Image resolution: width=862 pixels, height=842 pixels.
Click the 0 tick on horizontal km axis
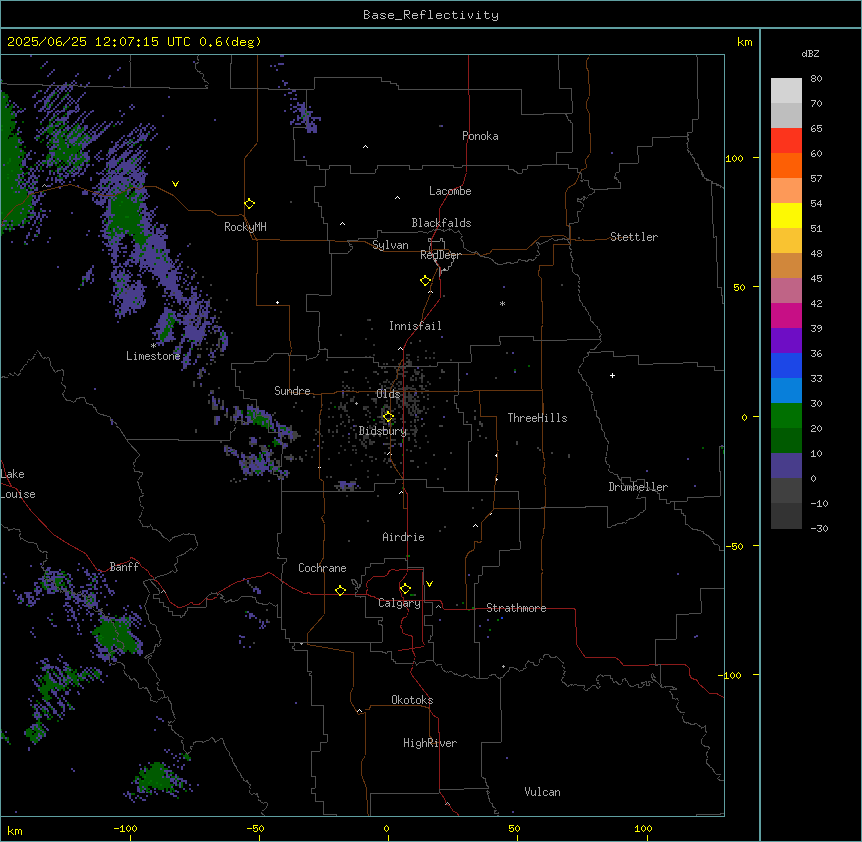(386, 828)
